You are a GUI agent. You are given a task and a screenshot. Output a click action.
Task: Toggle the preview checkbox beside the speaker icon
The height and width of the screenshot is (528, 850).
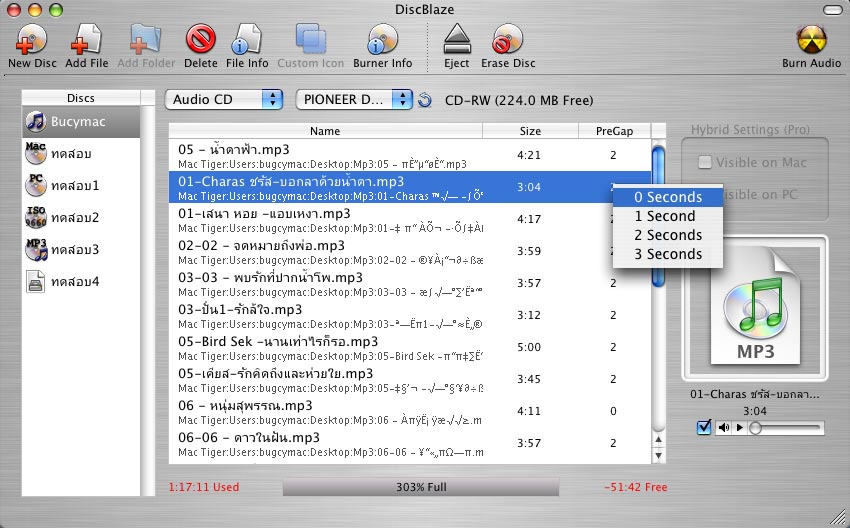(x=704, y=427)
